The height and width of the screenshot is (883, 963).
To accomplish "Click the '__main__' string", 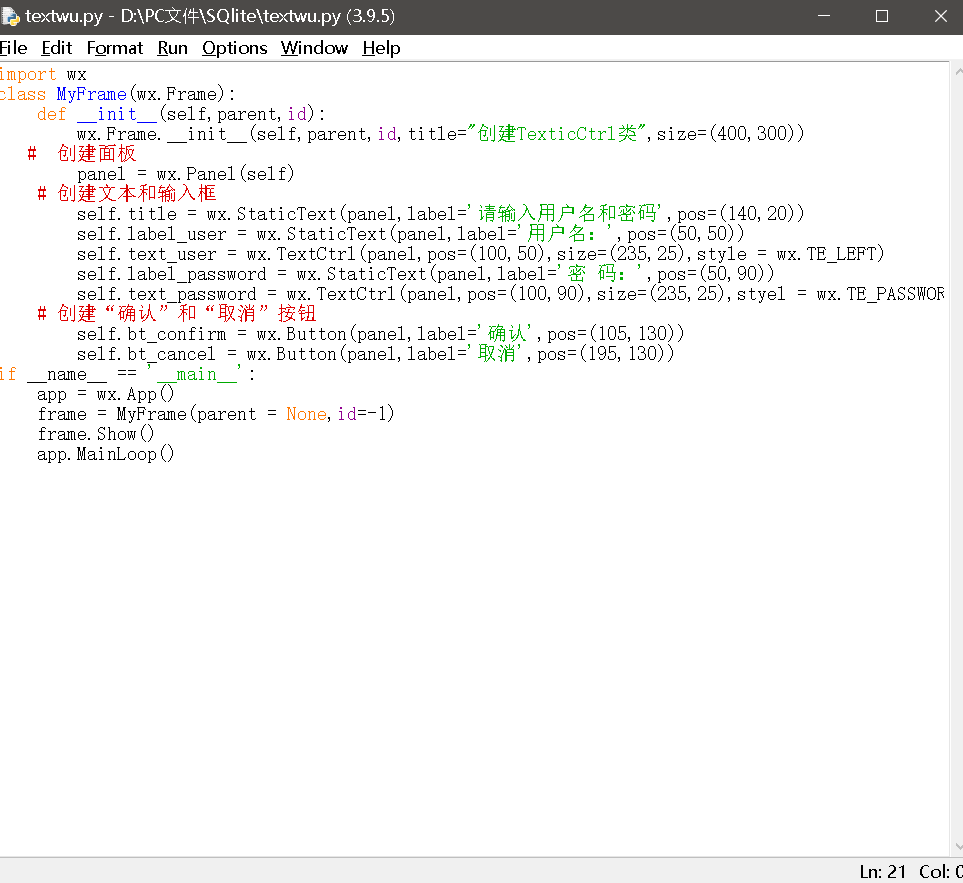I will (x=196, y=374).
